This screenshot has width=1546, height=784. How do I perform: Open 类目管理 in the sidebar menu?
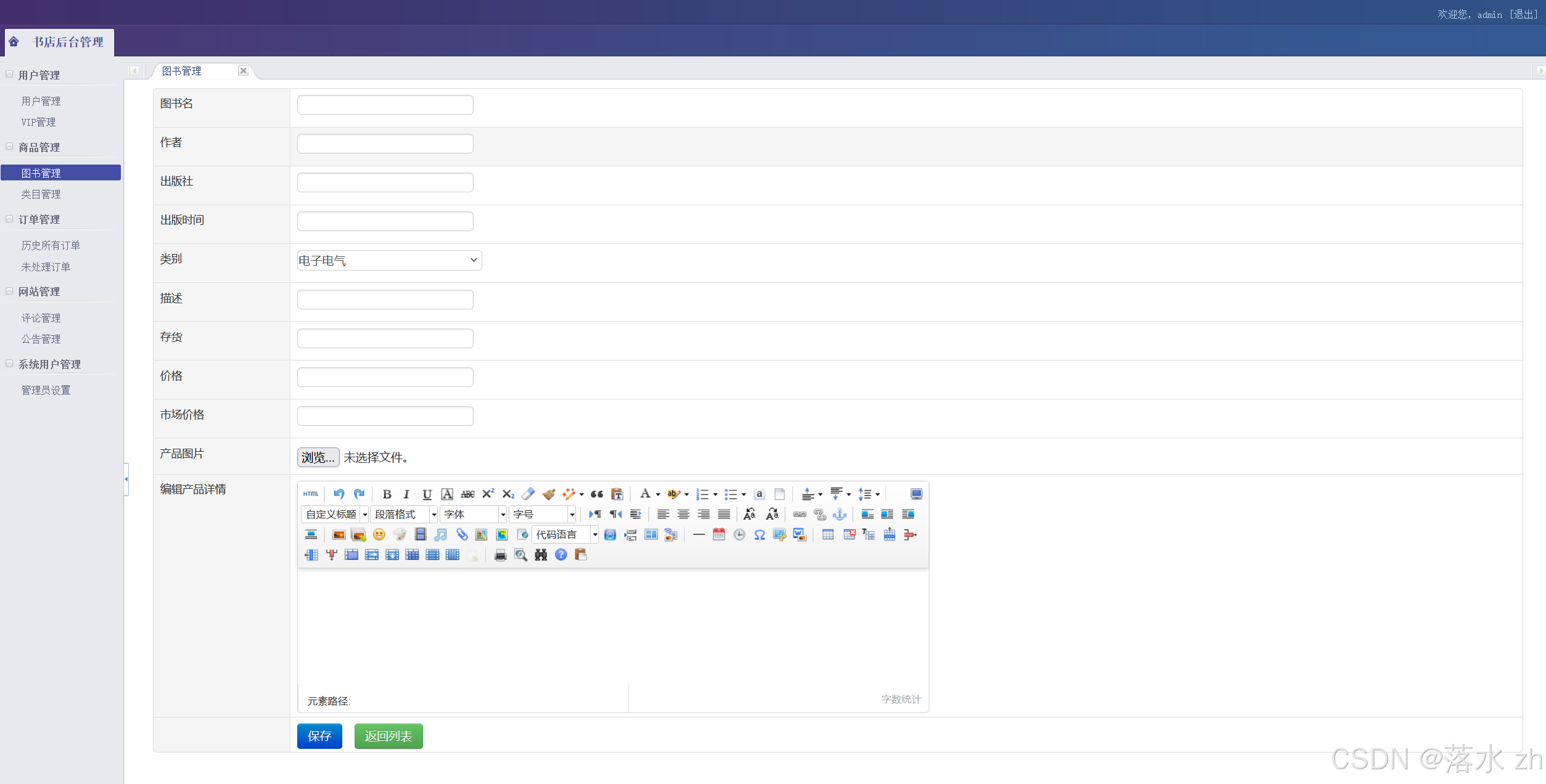click(41, 194)
